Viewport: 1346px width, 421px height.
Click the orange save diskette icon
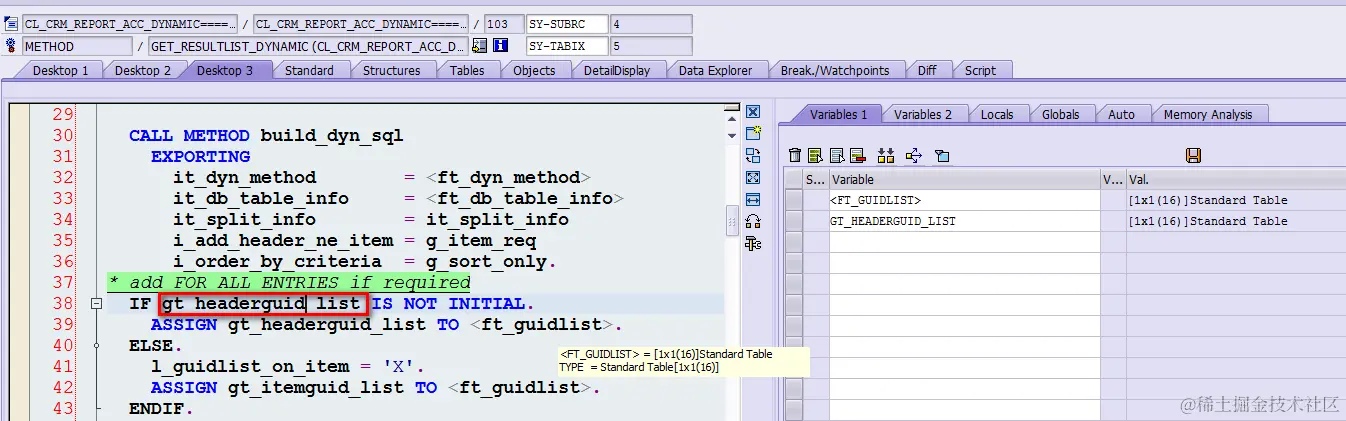pyautogui.click(x=1193, y=155)
